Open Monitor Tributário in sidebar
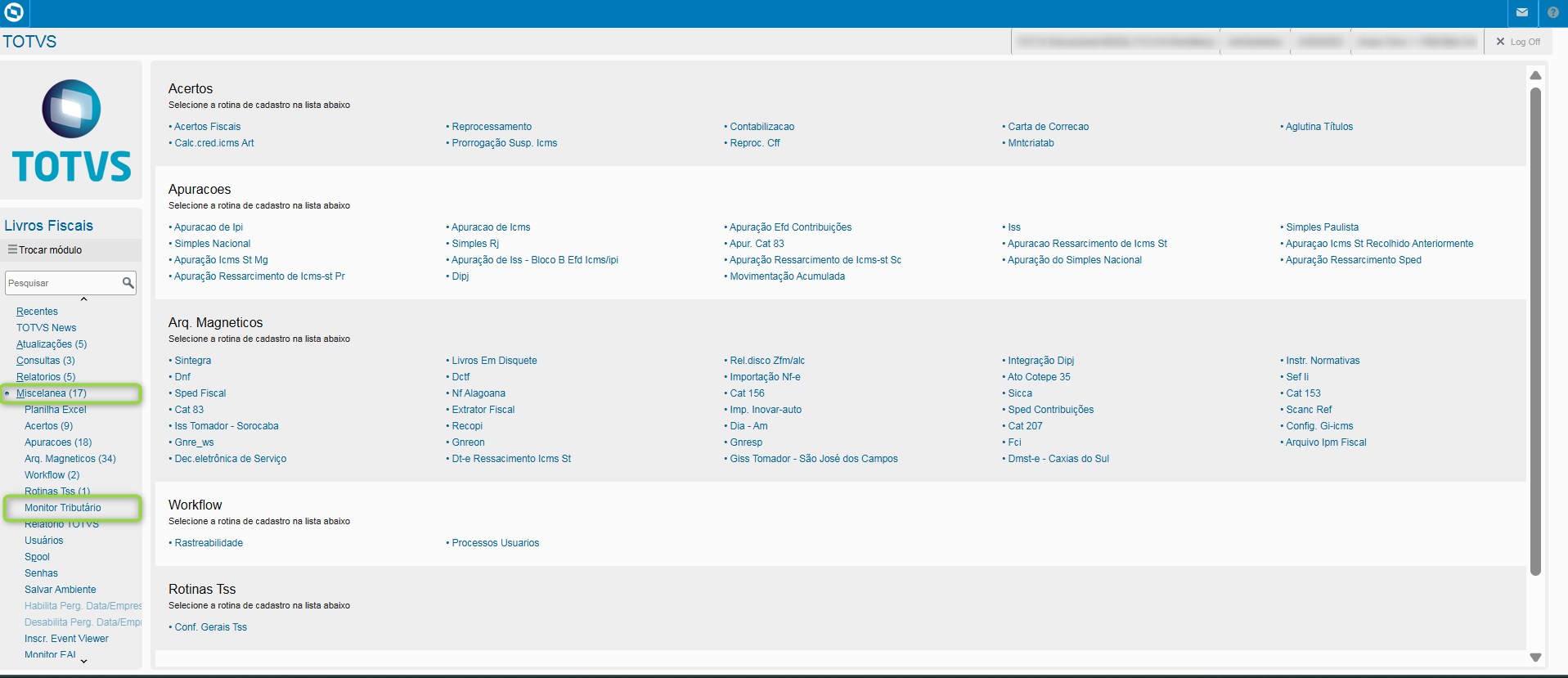The image size is (1568, 678). pyautogui.click(x=63, y=508)
